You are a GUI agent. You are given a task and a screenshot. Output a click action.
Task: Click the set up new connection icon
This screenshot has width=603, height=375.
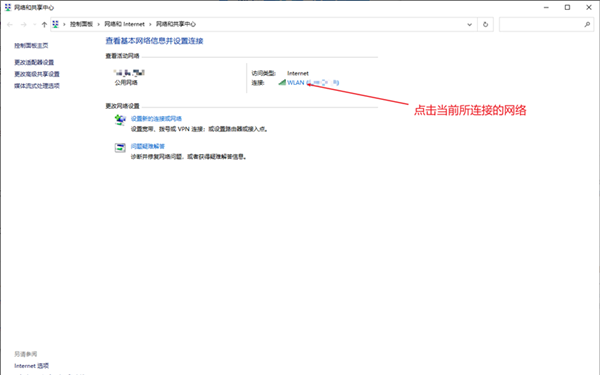point(120,120)
